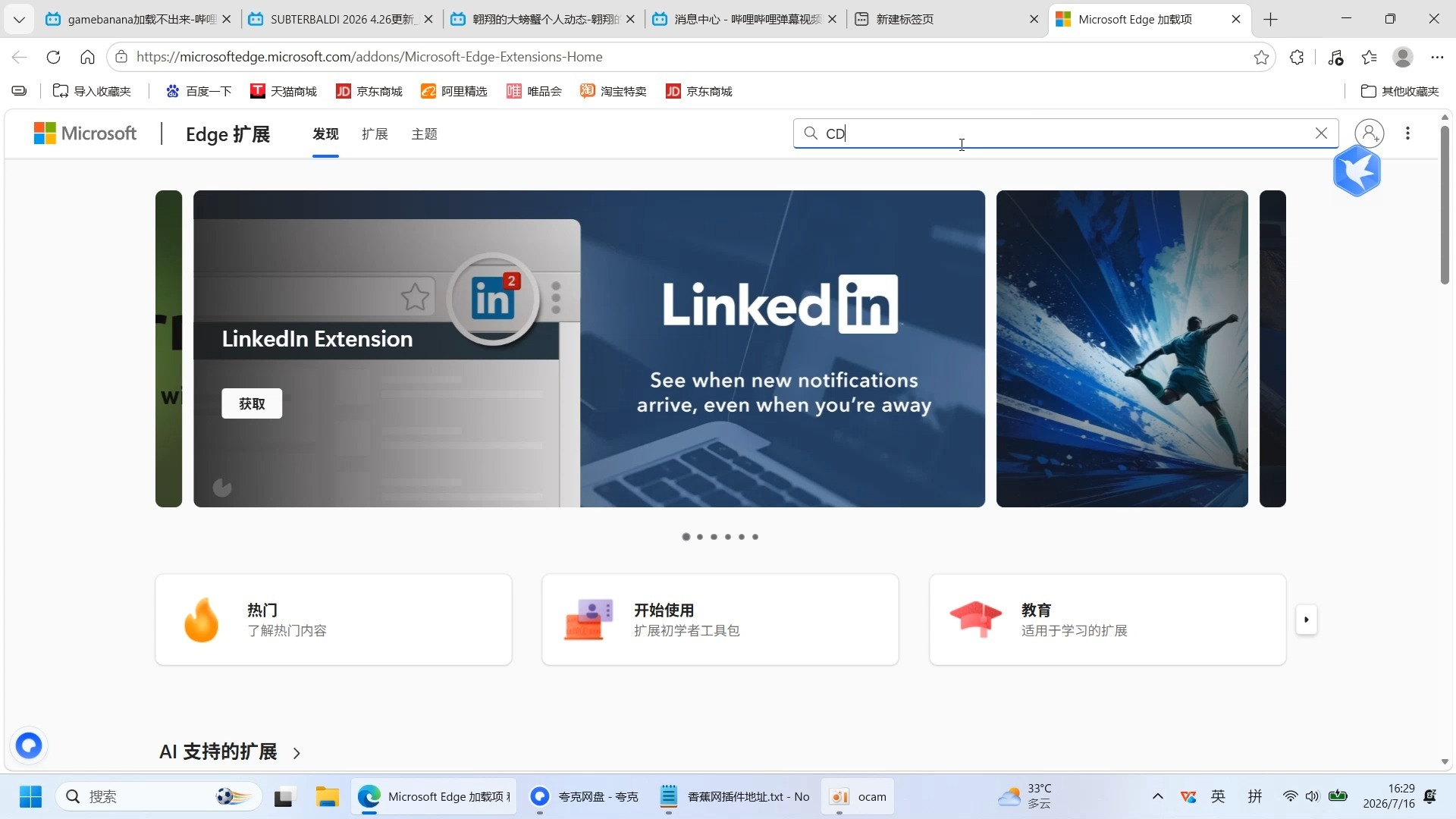Viewport: 1456px width, 819px height.
Task: Focus the add-ons search field
Action: 1065,133
